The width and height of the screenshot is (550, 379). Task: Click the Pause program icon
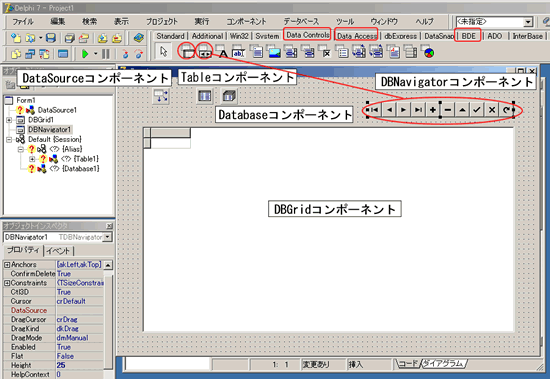click(x=105, y=54)
